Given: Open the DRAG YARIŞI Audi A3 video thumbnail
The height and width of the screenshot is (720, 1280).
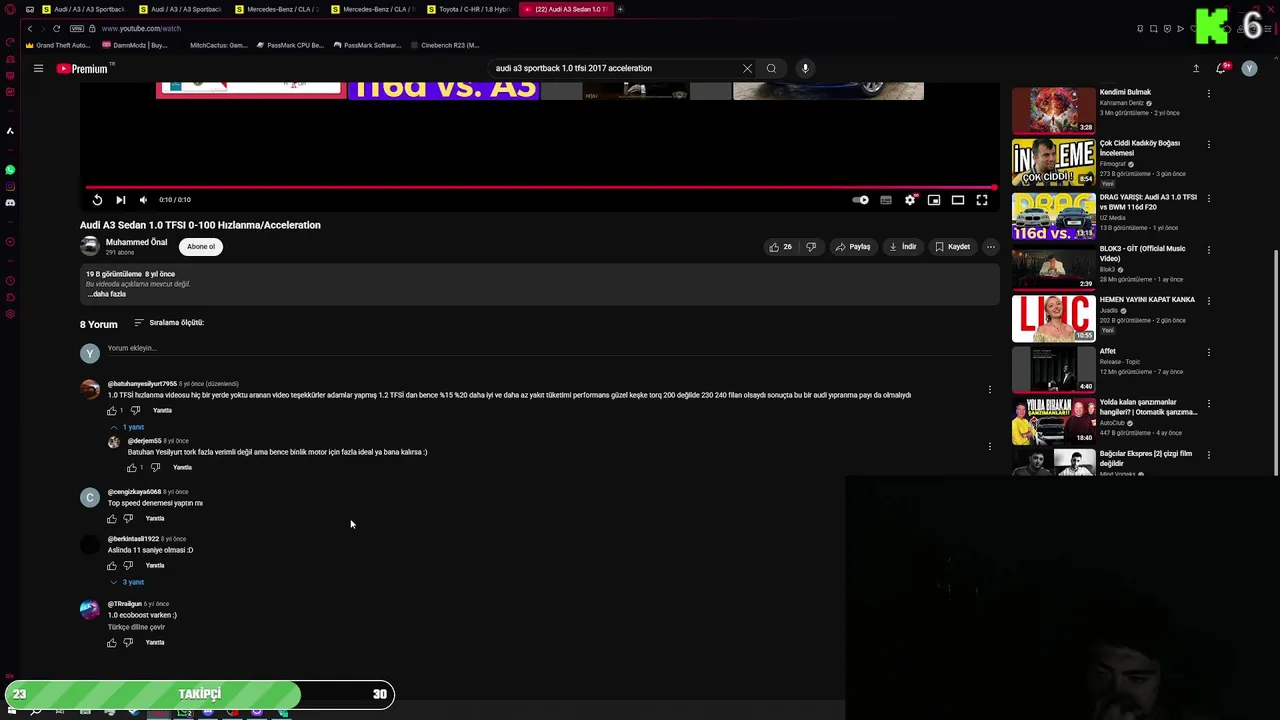Looking at the screenshot, I should [x=1053, y=216].
